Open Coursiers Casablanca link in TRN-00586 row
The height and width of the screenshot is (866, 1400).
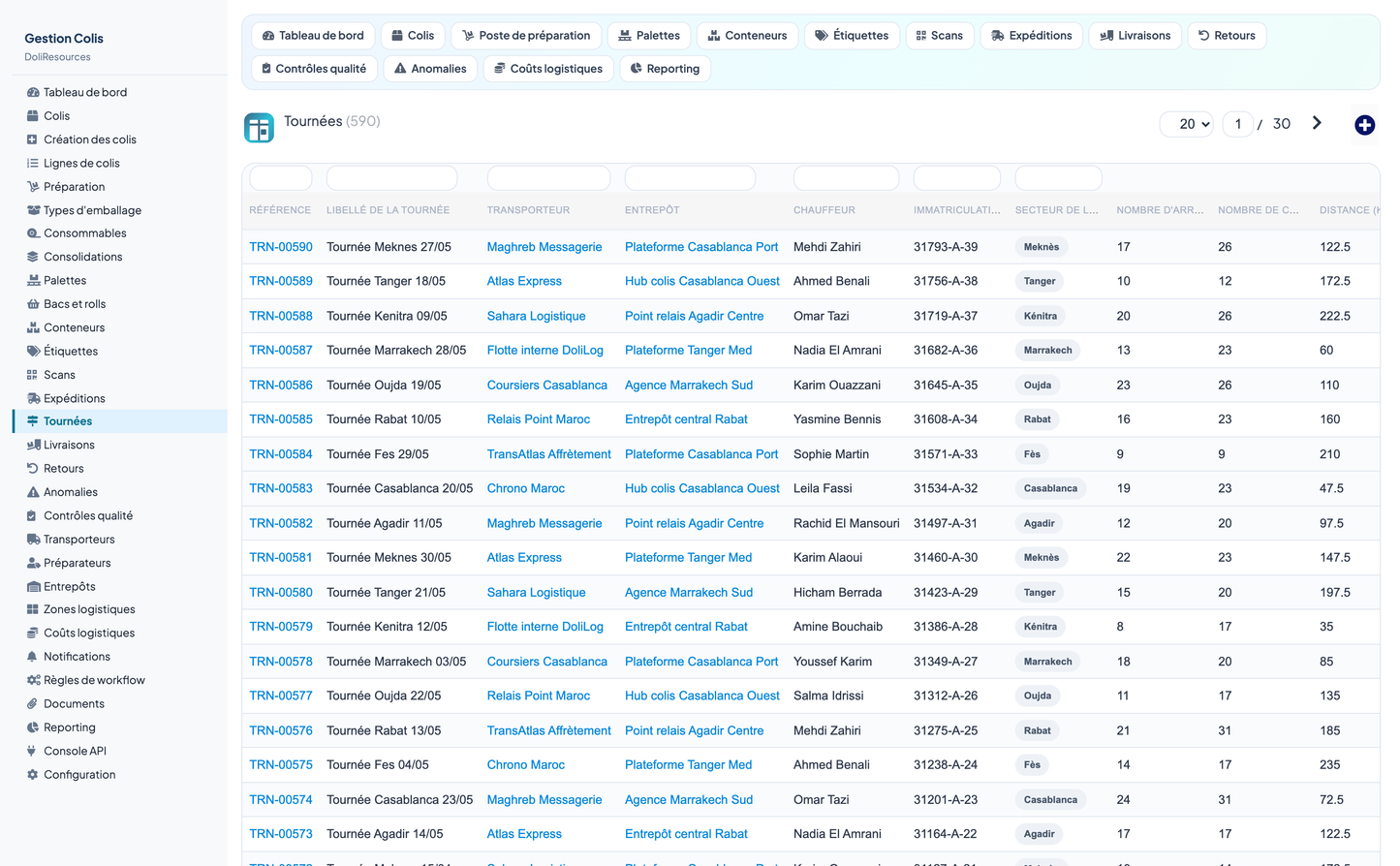547,385
